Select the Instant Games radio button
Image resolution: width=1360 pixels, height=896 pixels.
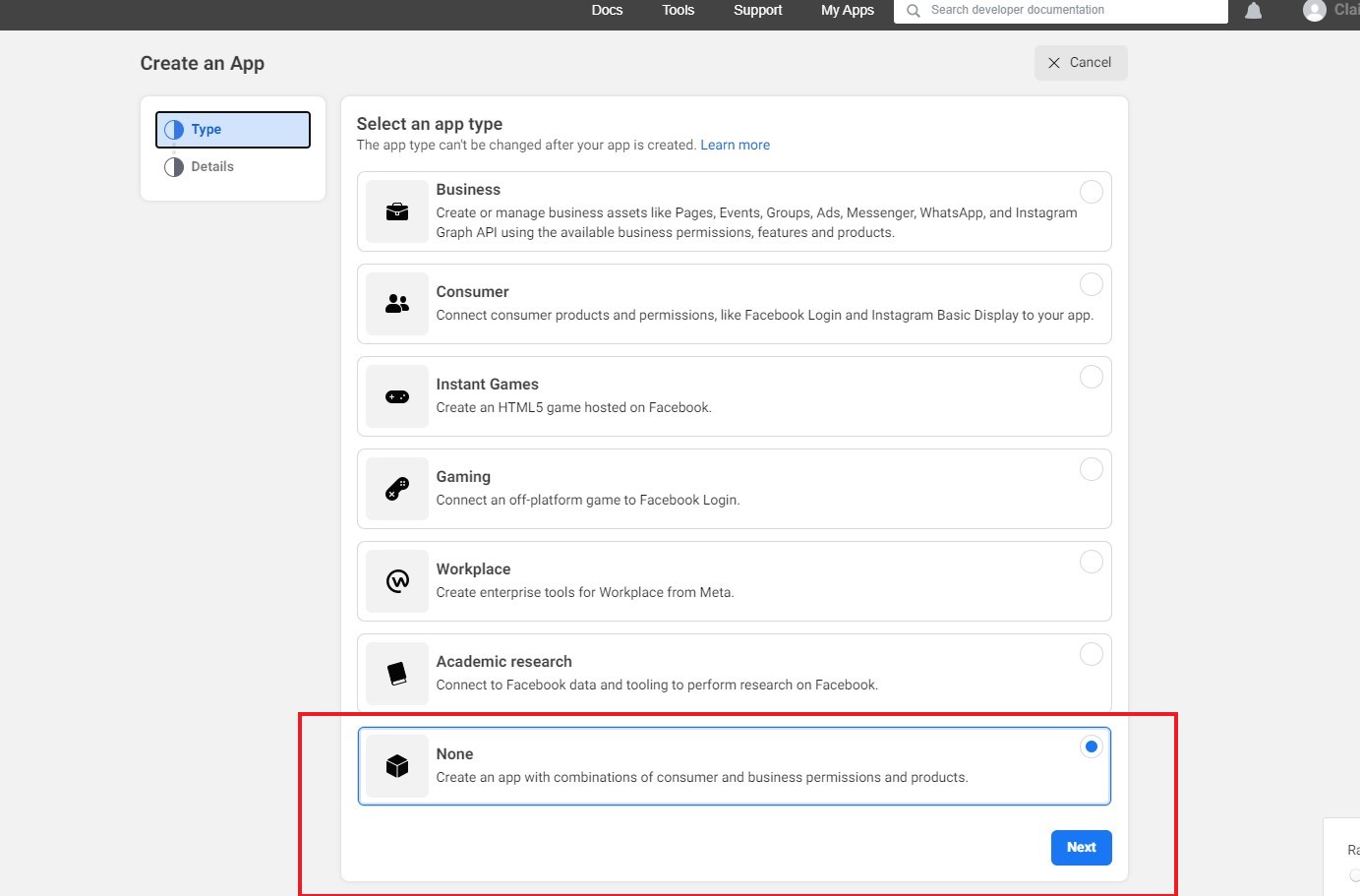click(1092, 377)
